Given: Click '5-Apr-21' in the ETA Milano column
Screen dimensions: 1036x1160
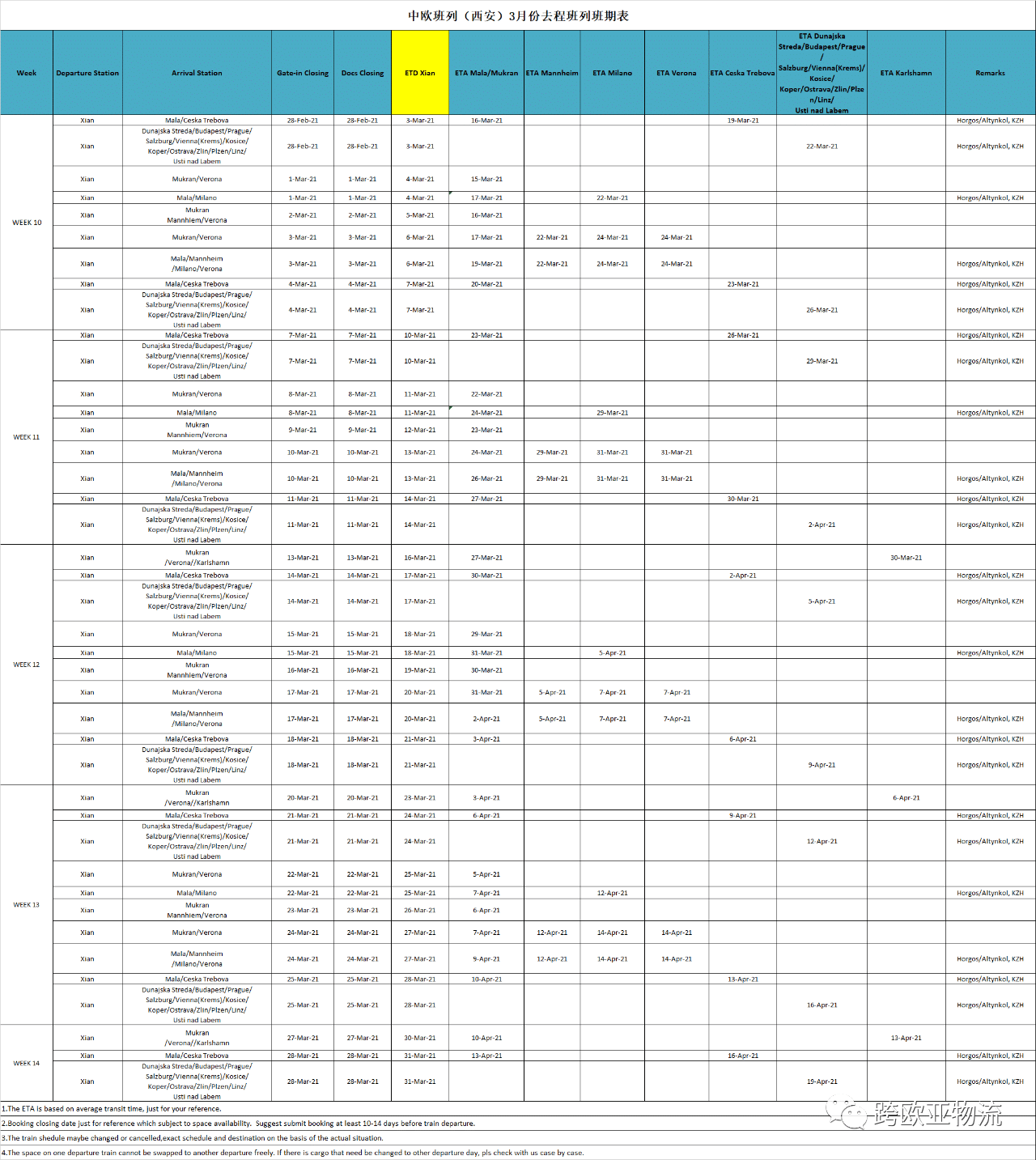Looking at the screenshot, I should point(612,652).
